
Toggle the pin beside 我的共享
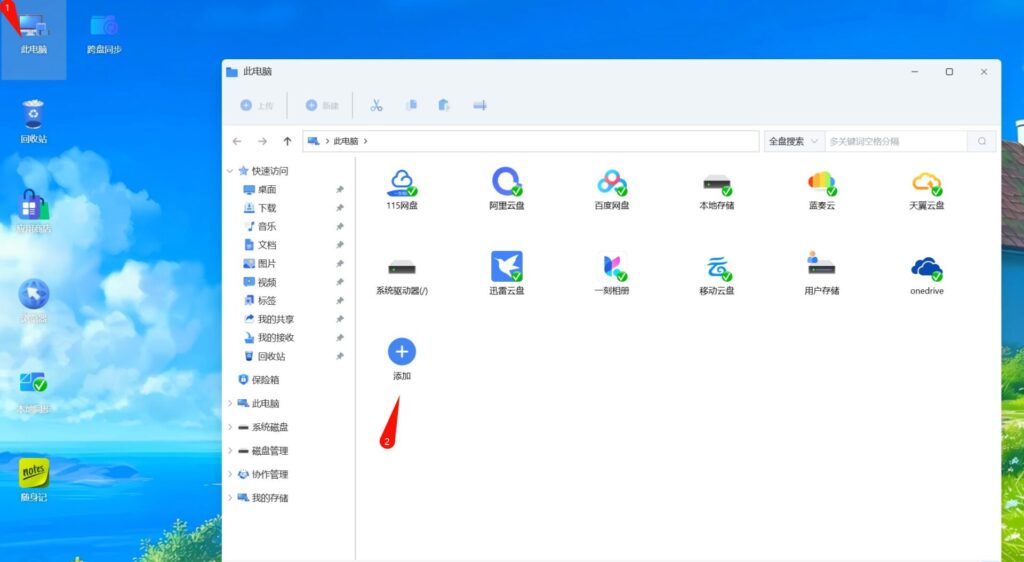pyautogui.click(x=340, y=319)
